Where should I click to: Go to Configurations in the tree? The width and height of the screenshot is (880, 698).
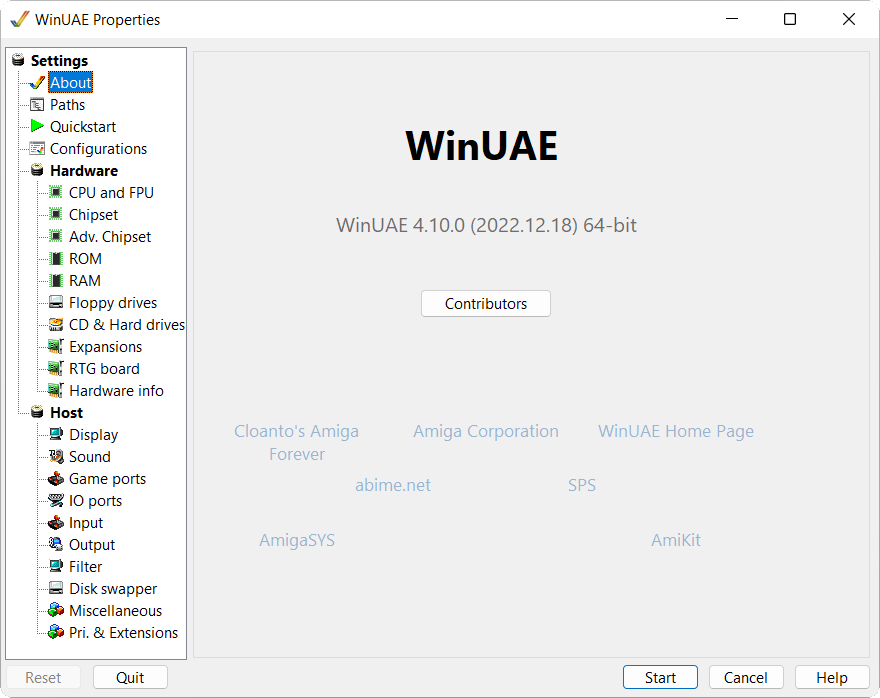point(98,149)
